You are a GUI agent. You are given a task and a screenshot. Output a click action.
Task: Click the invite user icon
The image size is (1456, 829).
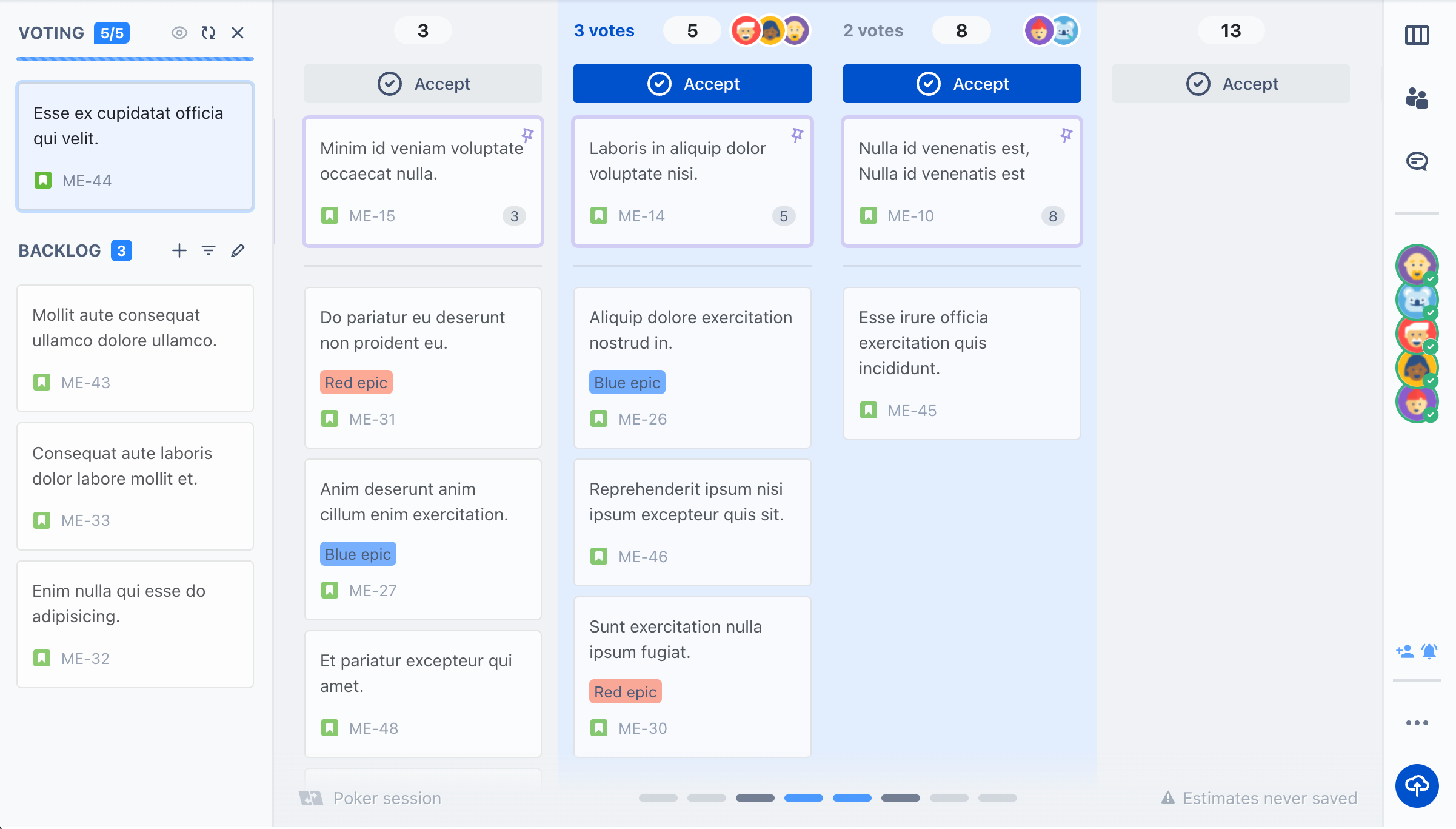click(1404, 651)
